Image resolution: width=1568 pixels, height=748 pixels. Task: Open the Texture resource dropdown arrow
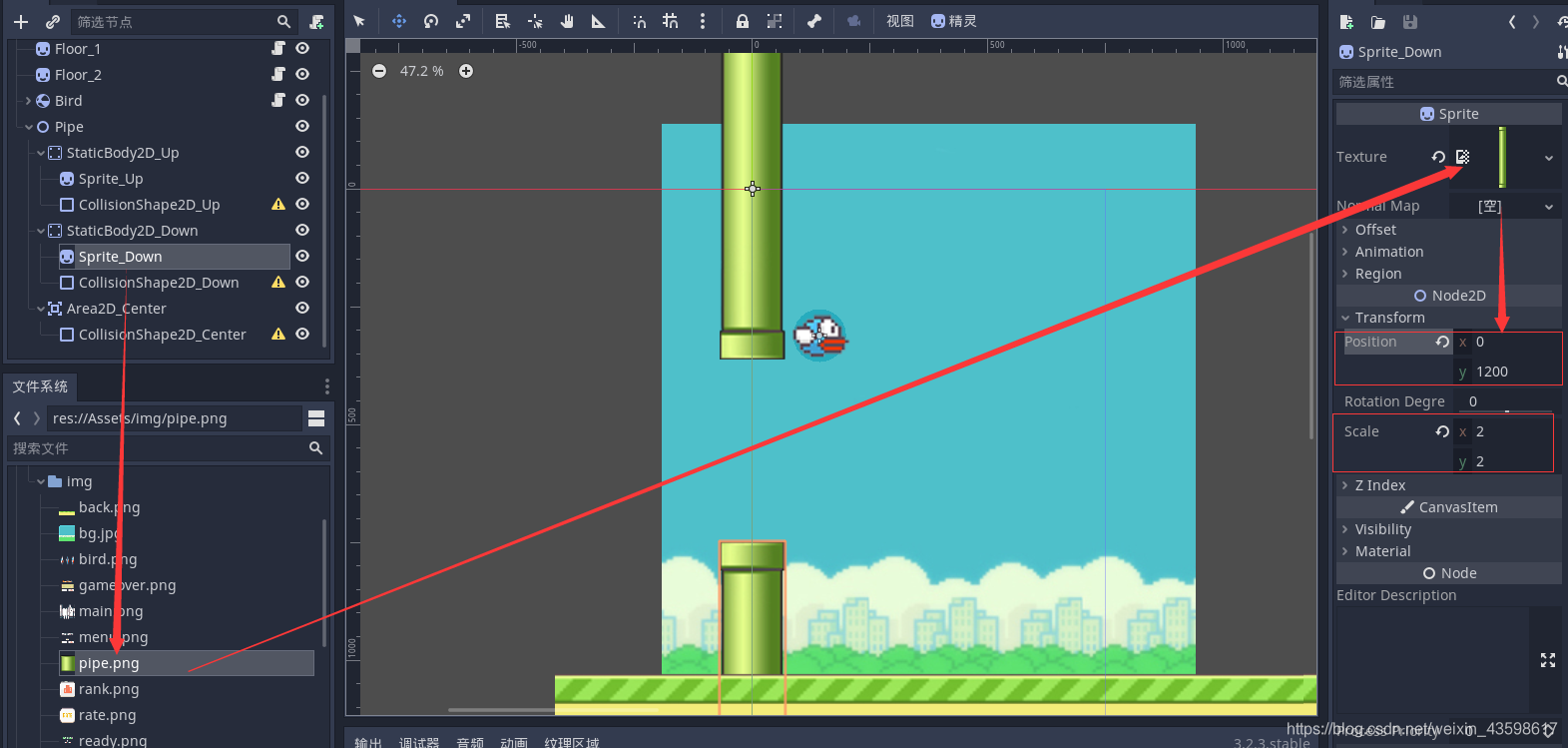pos(1549,158)
